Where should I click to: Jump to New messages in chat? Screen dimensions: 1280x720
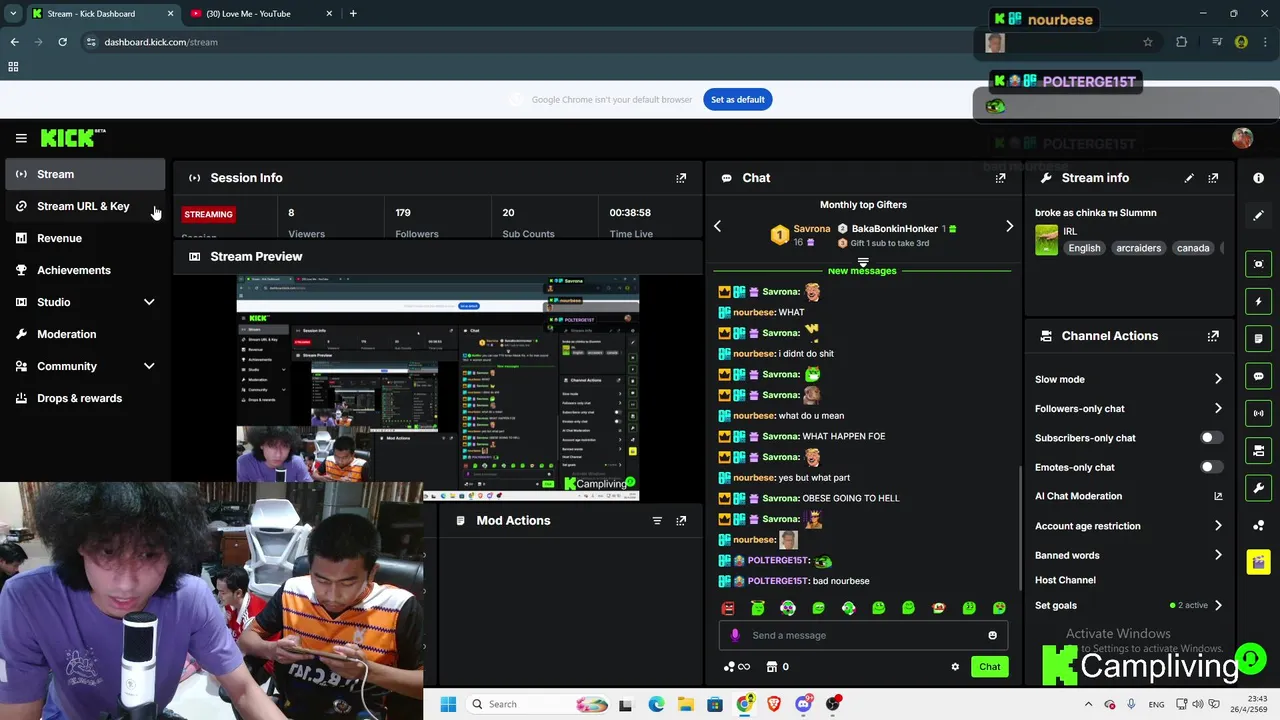862,271
